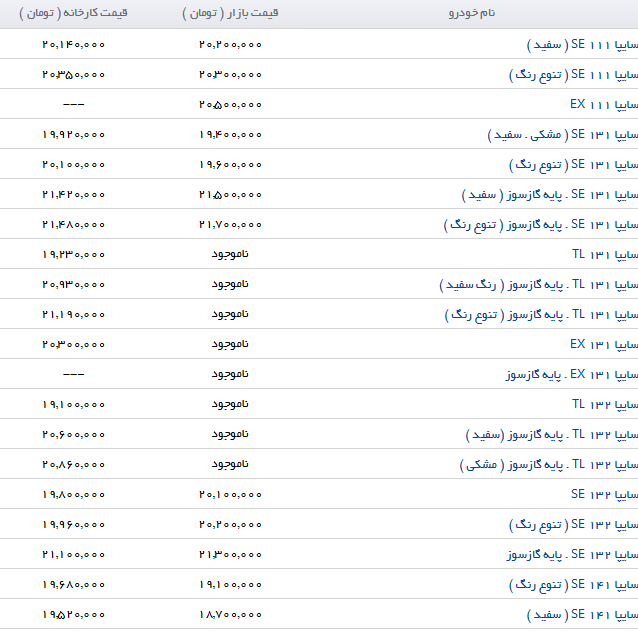Select factory price ۲۰,۱۴۰,۰۰۰ in first row
This screenshot has width=638, height=635.
(x=73, y=44)
